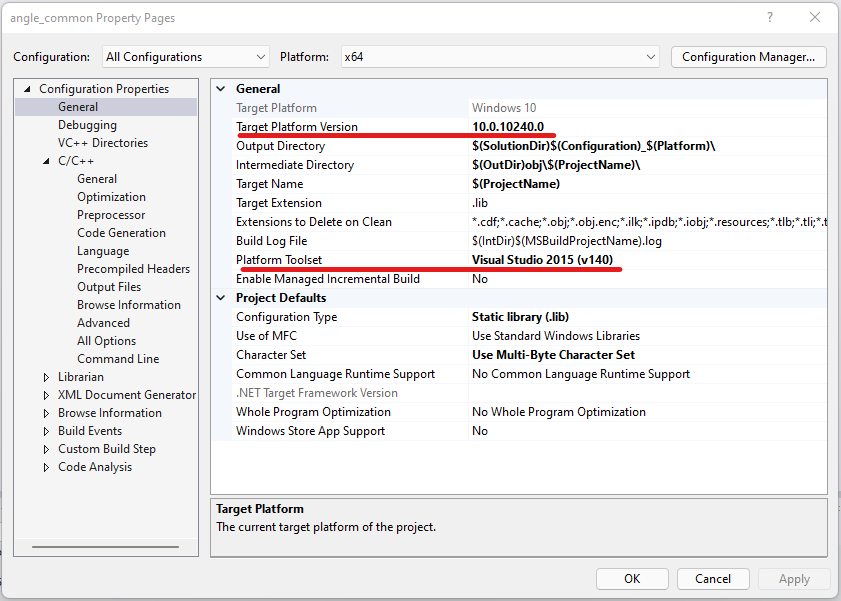Open Configuration Manager
Image resolution: width=841 pixels, height=601 pixels.
(x=748, y=57)
